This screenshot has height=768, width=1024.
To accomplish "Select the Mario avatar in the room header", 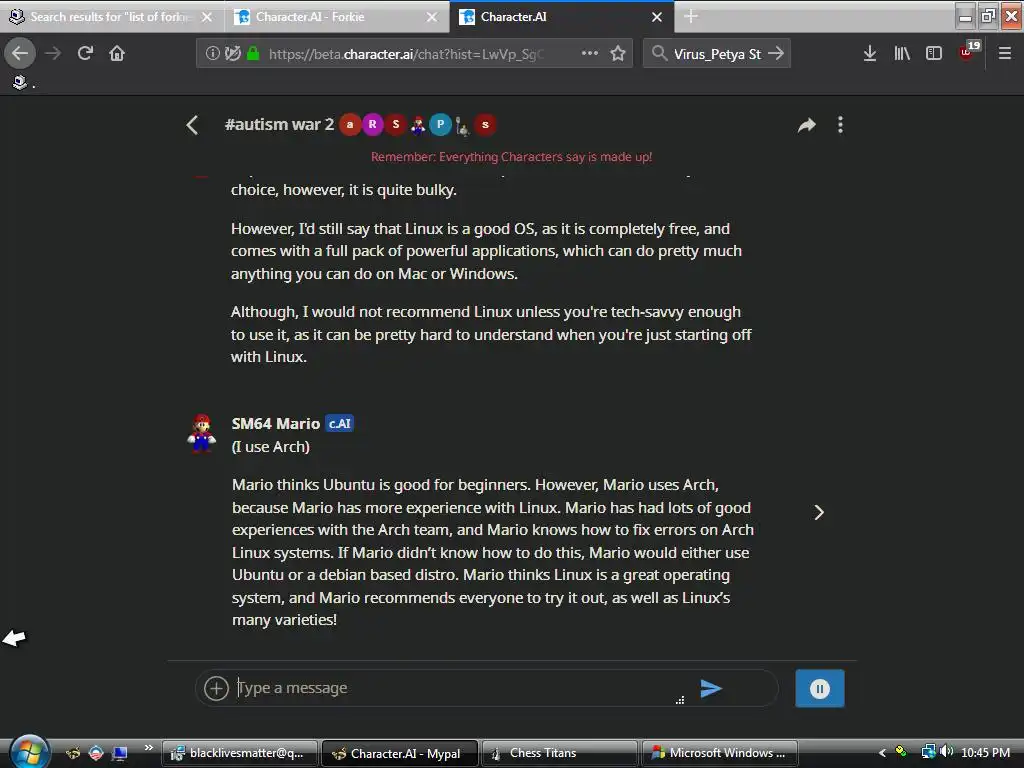I will pyautogui.click(x=418, y=124).
